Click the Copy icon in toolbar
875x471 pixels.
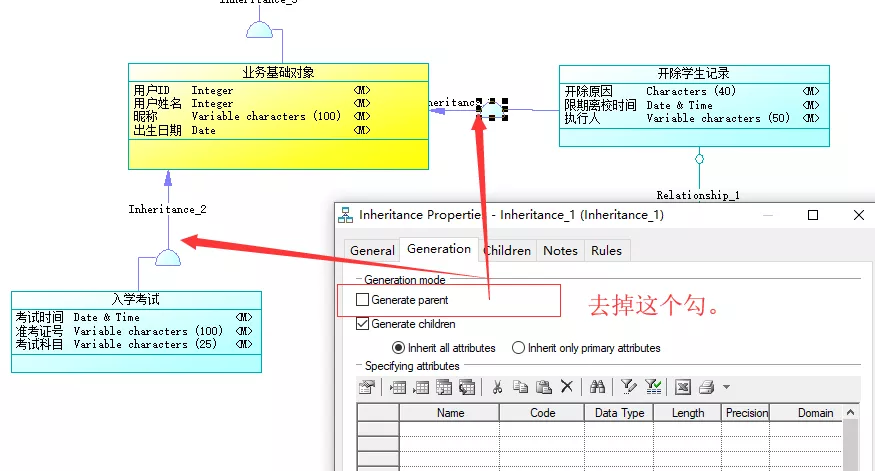pos(520,387)
